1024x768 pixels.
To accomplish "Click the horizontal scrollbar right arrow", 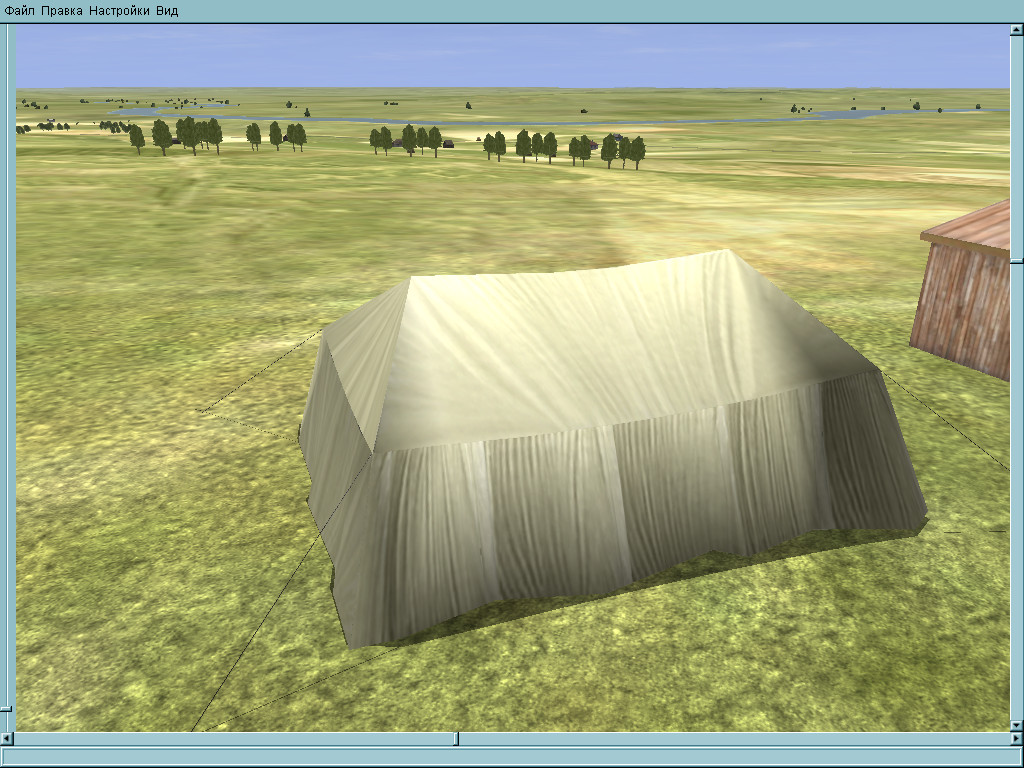I will [1017, 739].
